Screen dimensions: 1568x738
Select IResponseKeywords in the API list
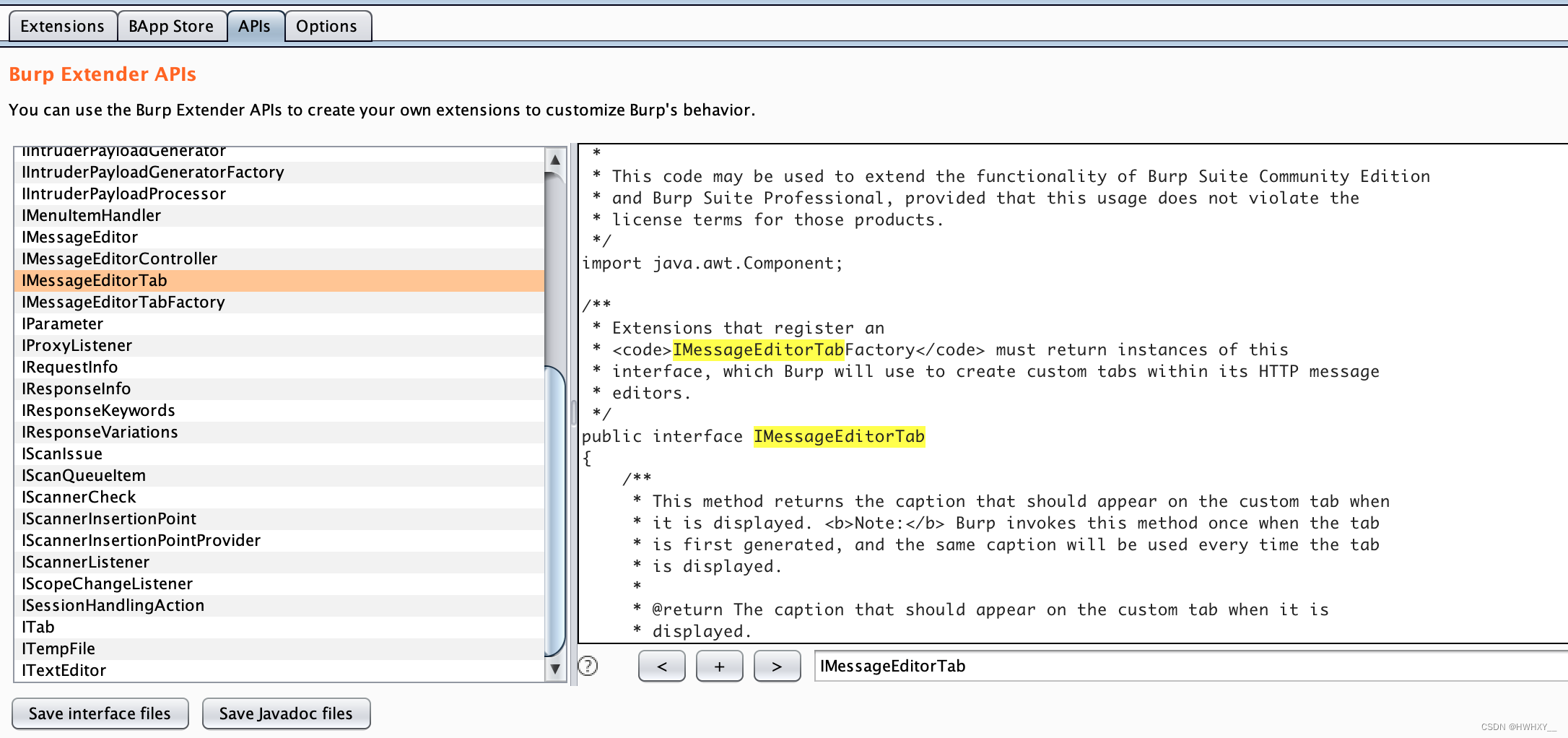click(279, 410)
